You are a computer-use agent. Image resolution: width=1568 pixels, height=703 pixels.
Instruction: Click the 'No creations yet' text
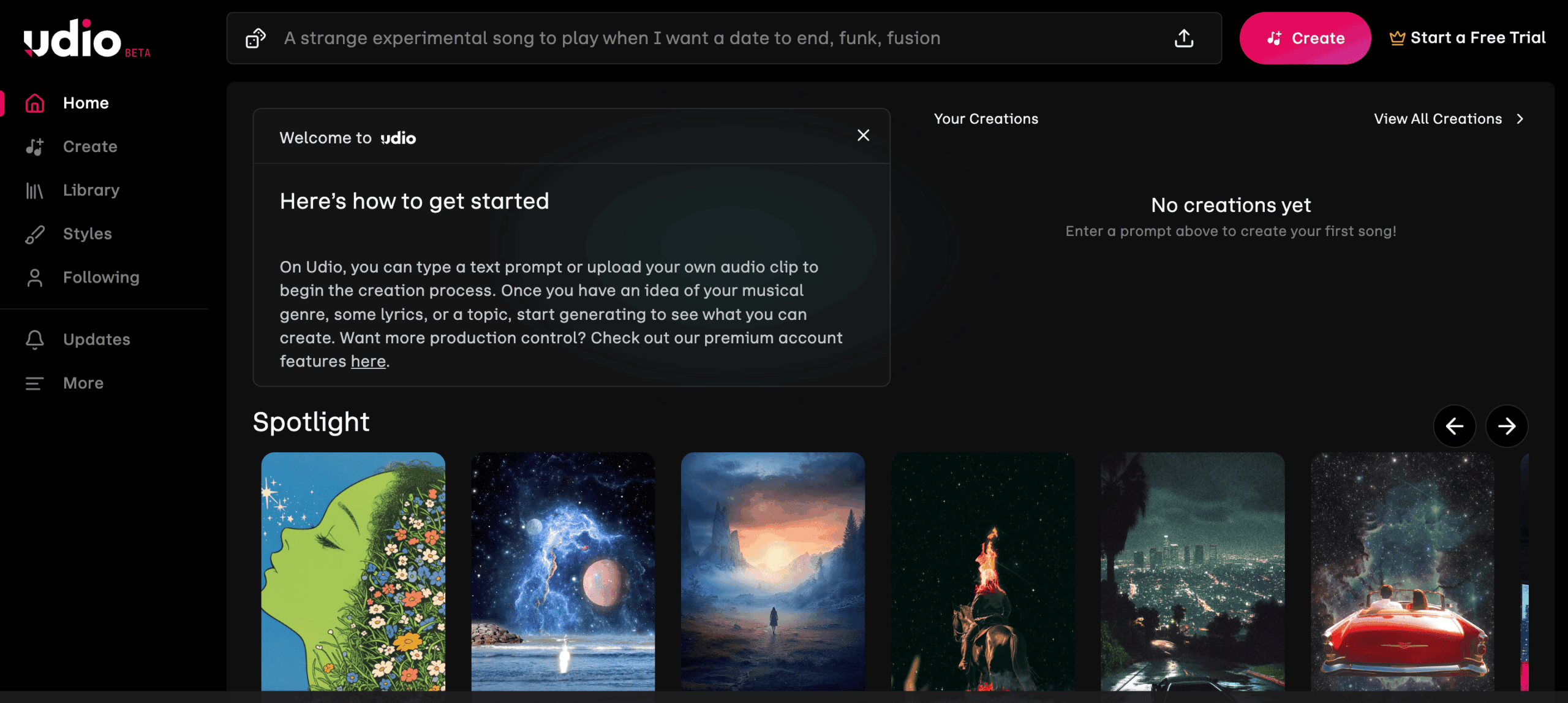tap(1231, 205)
